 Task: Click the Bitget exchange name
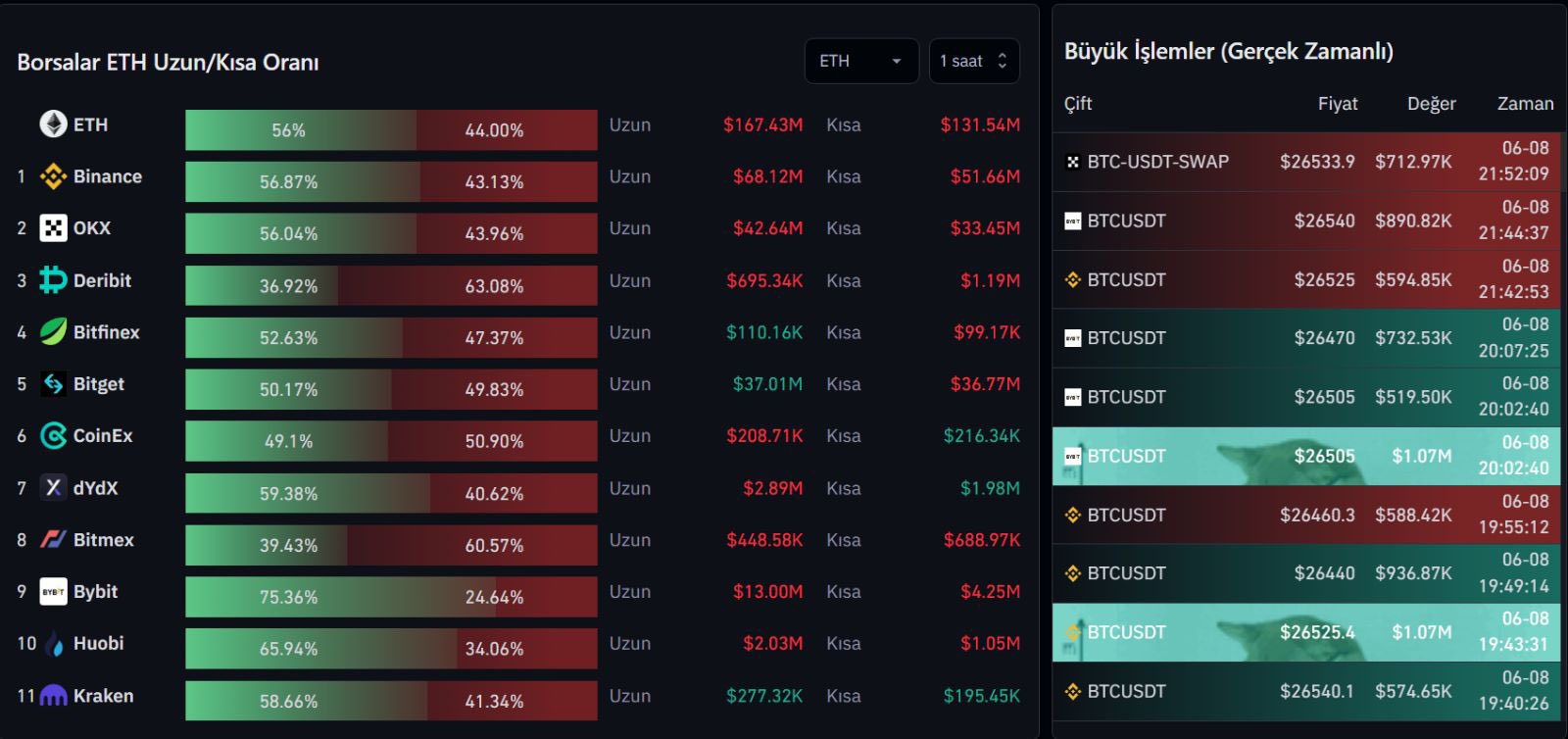(x=99, y=384)
